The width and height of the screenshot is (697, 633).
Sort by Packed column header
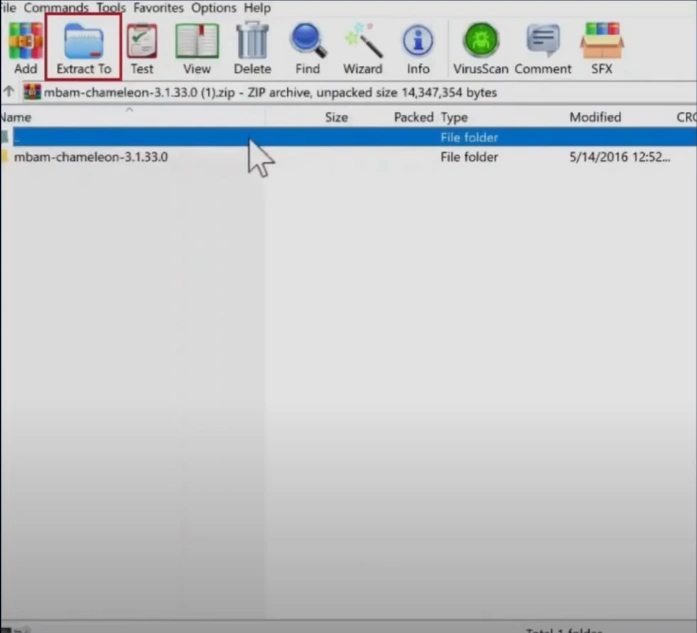pyautogui.click(x=413, y=117)
